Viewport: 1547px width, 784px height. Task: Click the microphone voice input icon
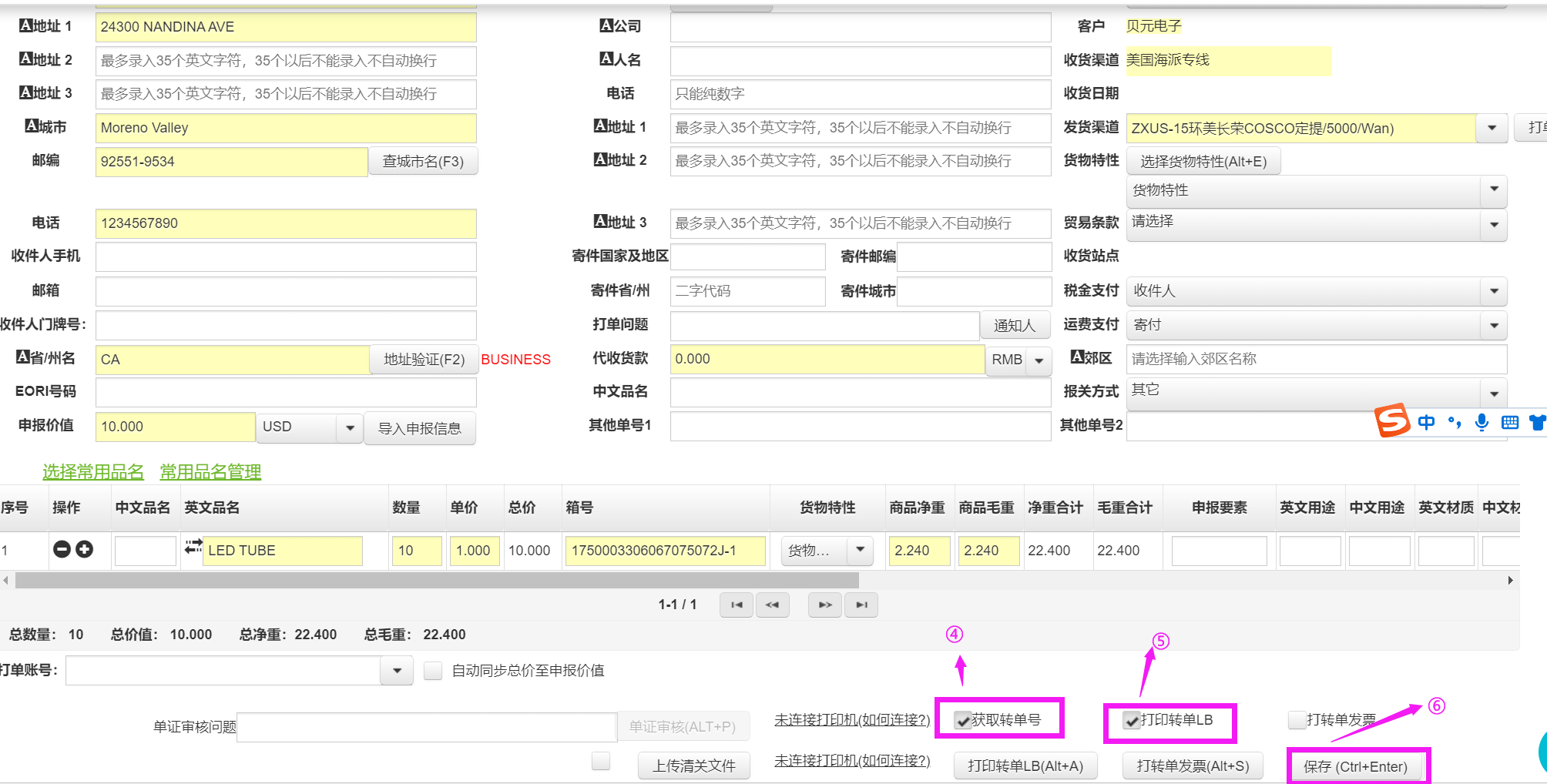coord(1482,422)
